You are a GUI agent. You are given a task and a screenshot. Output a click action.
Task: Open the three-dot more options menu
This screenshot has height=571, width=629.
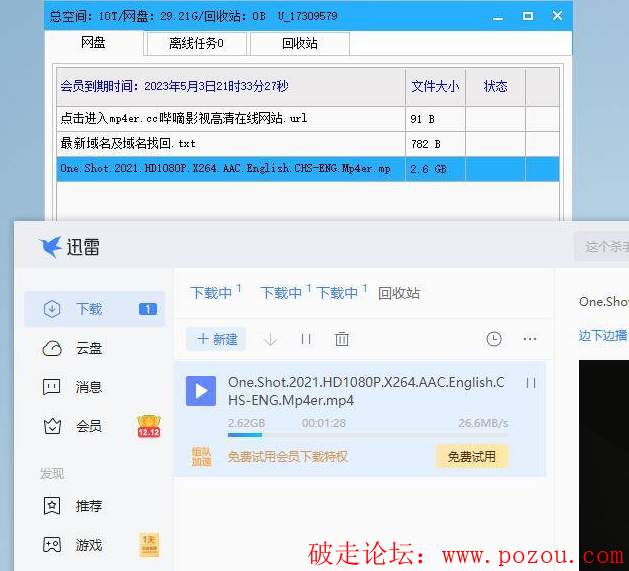pyautogui.click(x=530, y=339)
